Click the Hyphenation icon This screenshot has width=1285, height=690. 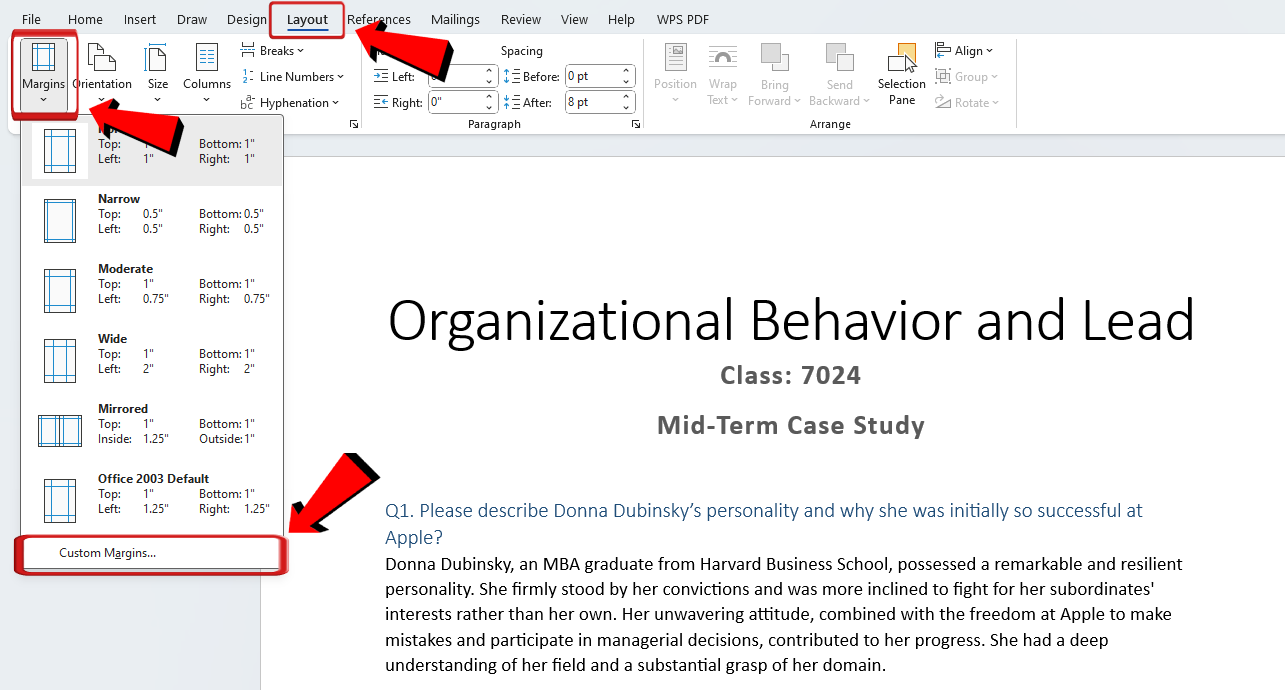[x=290, y=102]
